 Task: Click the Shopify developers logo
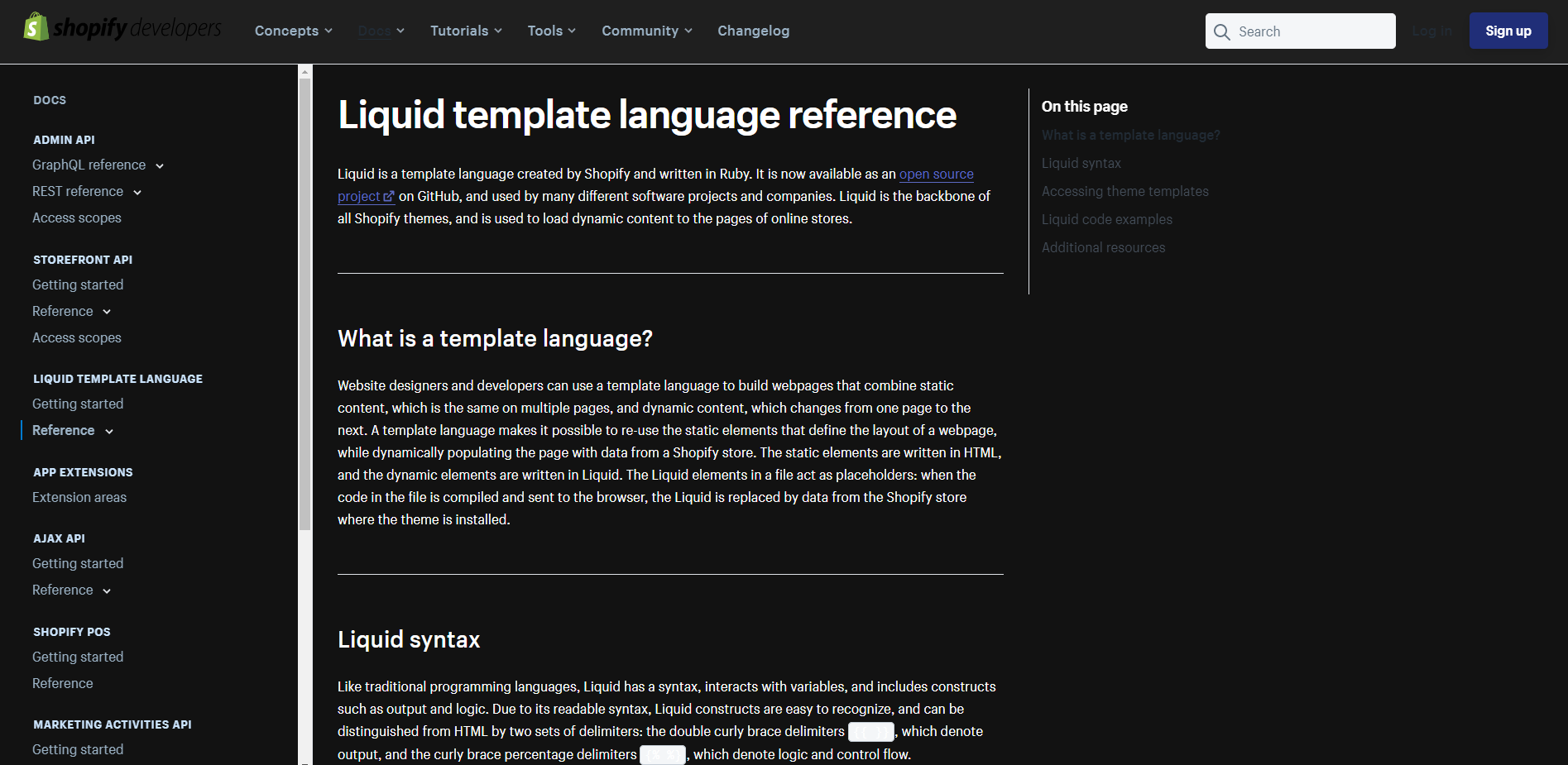click(x=121, y=26)
